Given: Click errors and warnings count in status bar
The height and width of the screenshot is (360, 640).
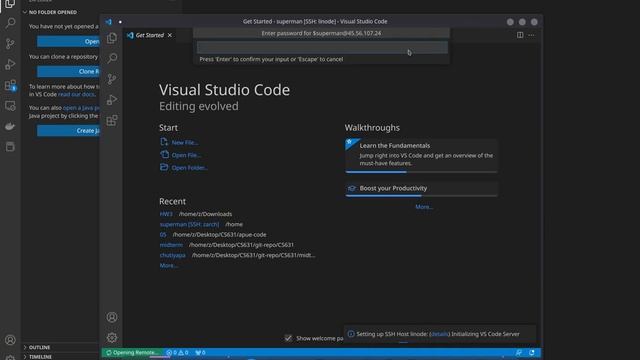Looking at the screenshot, I should pyautogui.click(x=177, y=353).
